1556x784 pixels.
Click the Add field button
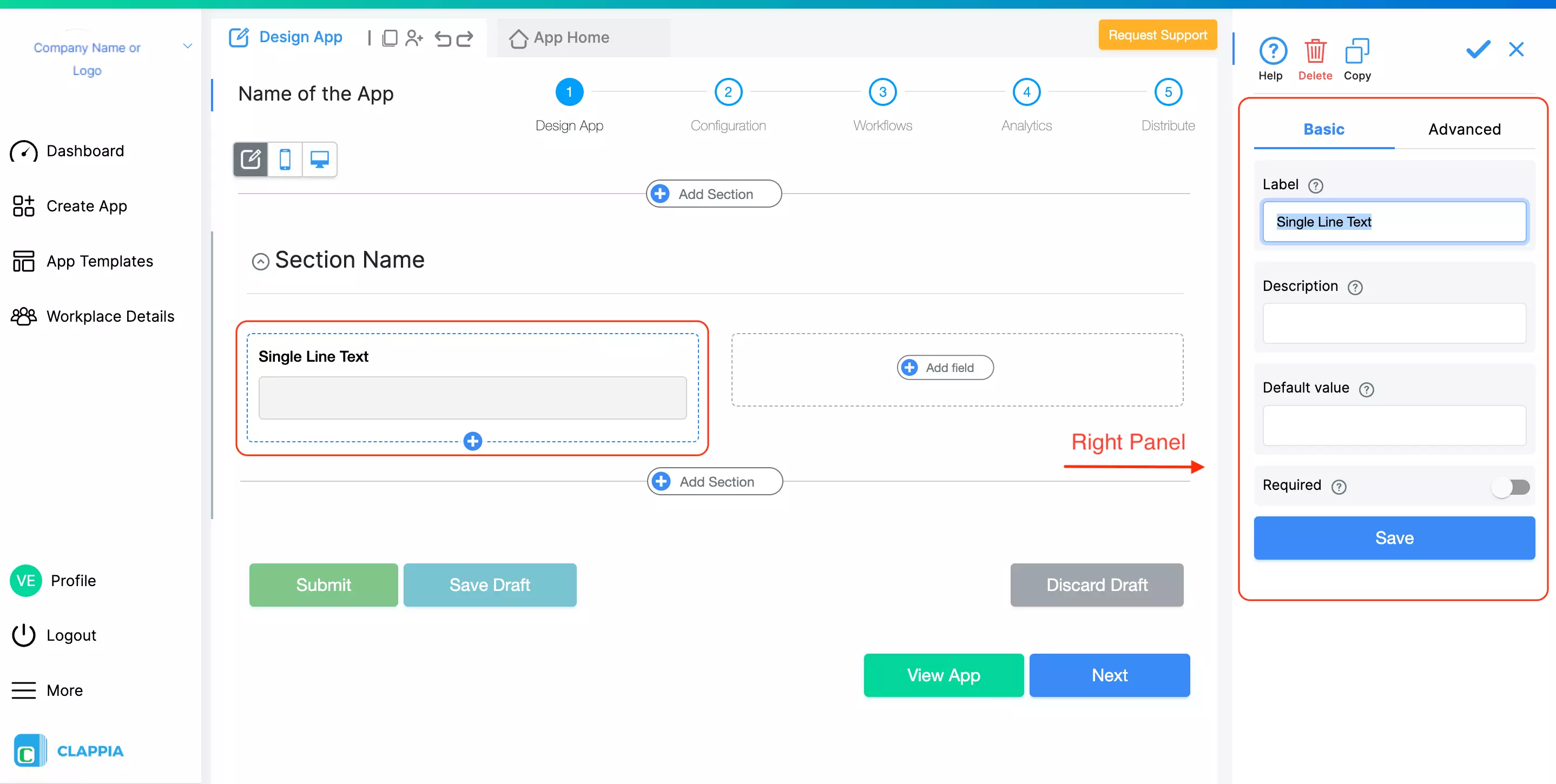coord(945,368)
